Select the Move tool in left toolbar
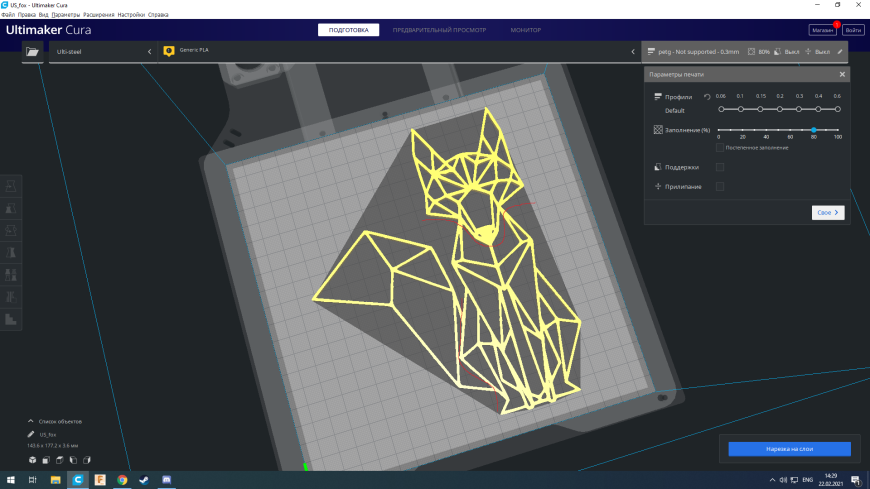 point(11,186)
